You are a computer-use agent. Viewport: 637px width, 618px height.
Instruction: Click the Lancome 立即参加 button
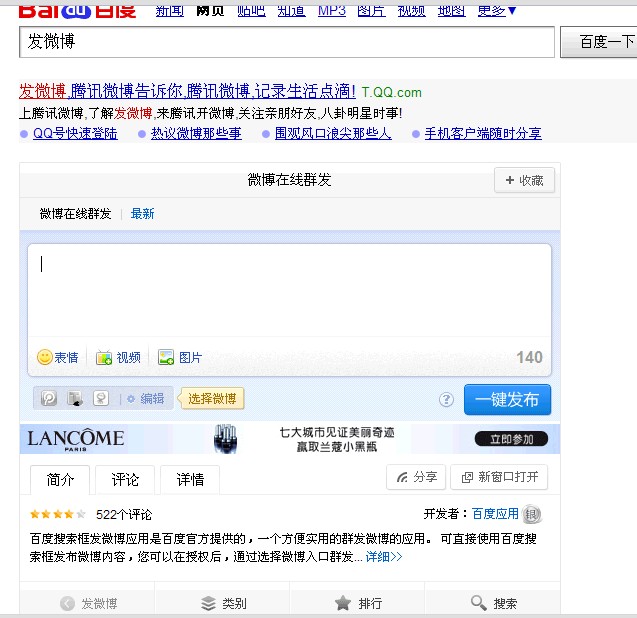point(511,439)
